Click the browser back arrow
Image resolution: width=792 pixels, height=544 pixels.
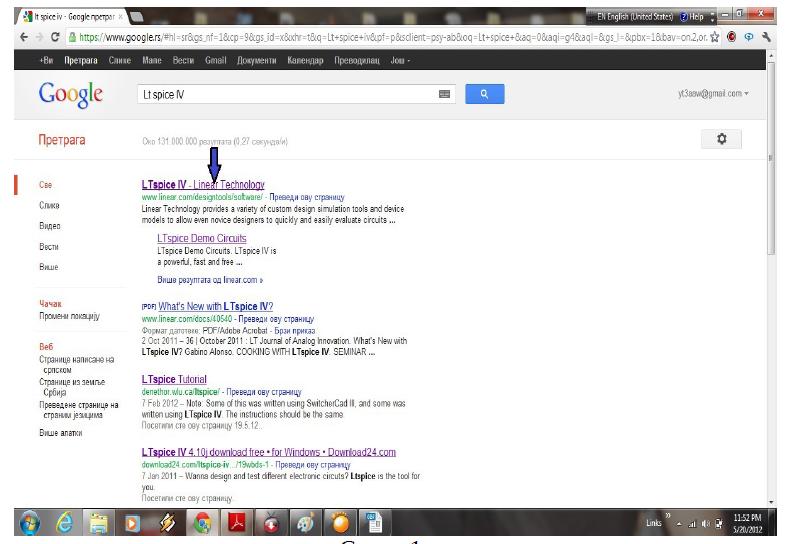click(x=23, y=37)
